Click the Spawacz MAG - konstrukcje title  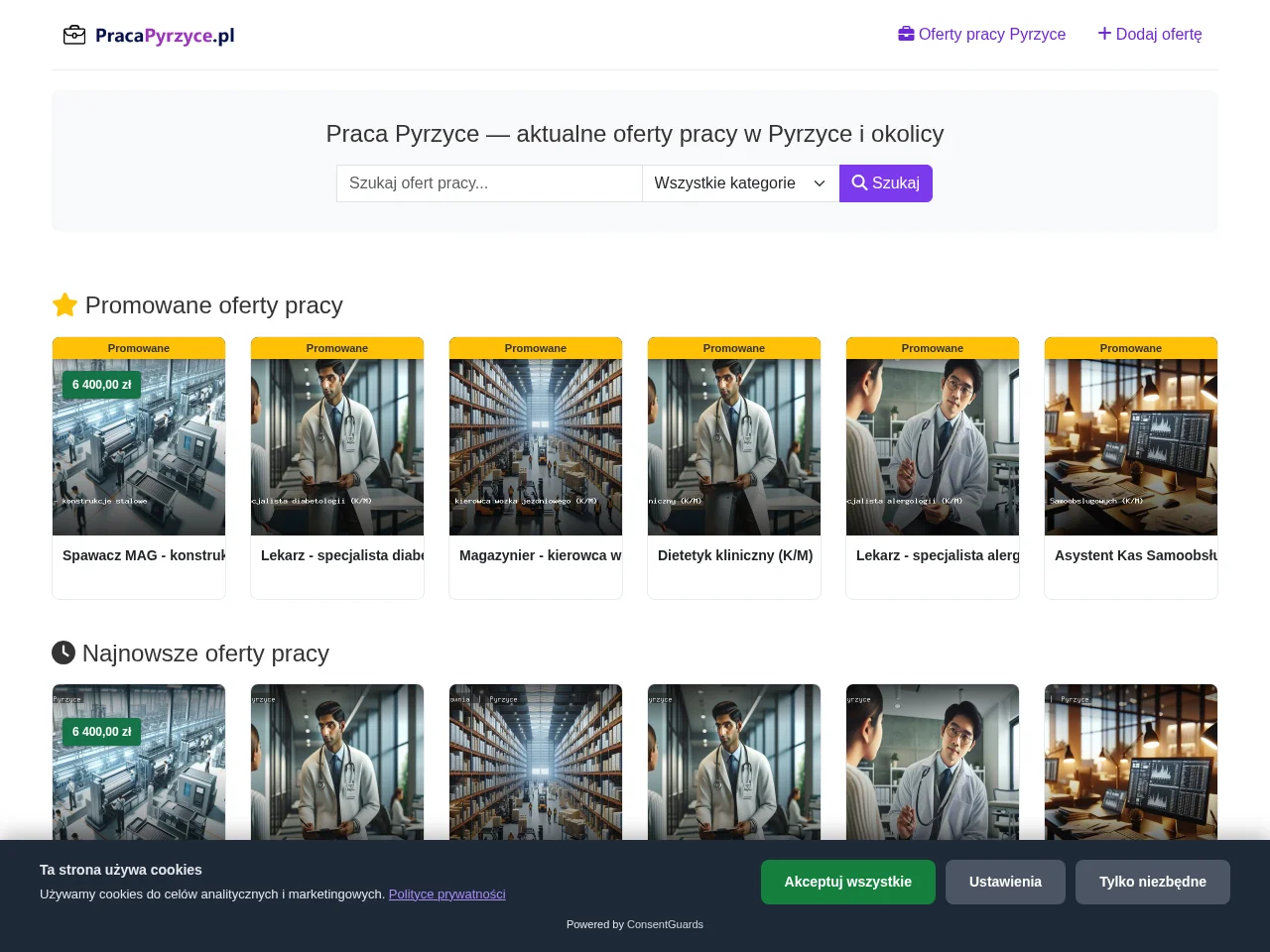pos(144,555)
